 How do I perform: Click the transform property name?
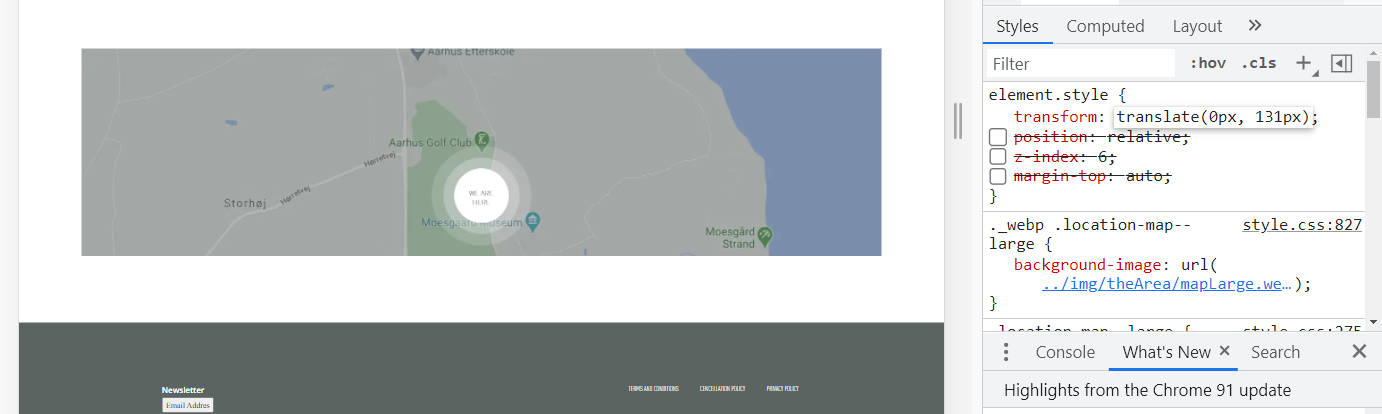(x=1055, y=117)
